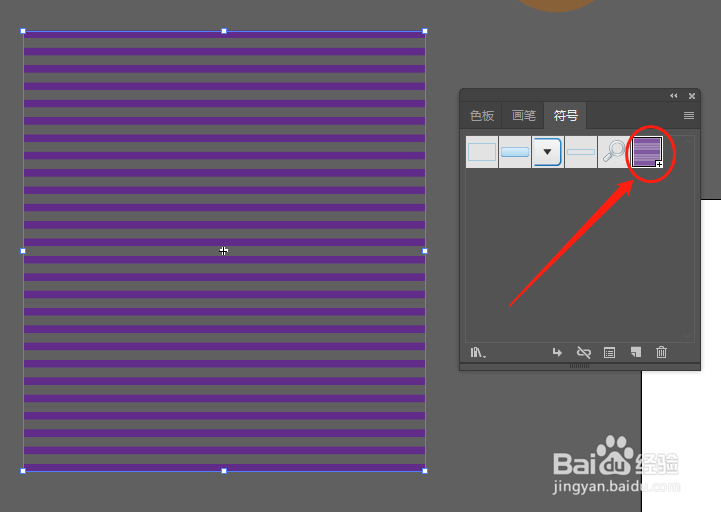Click the top-left selection handle
The image size is (721, 512).
tap(23, 31)
